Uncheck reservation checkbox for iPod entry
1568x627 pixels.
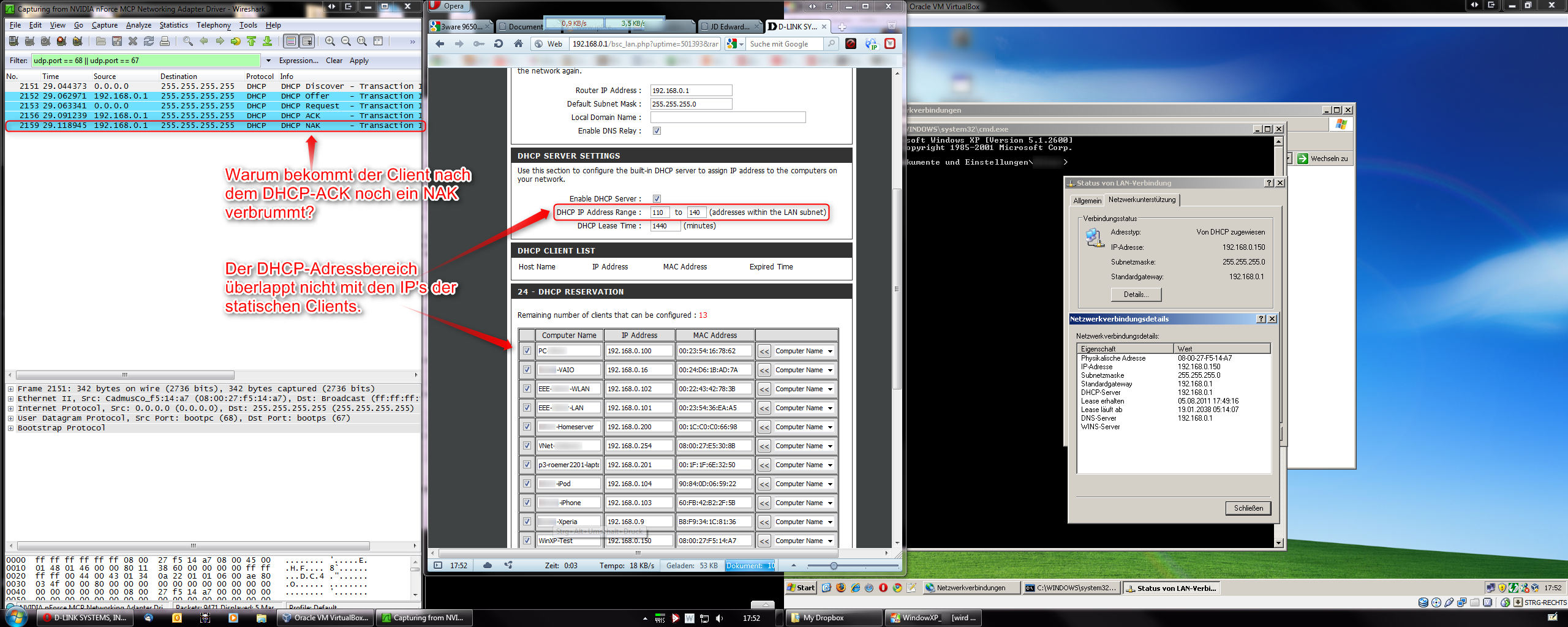[527, 484]
